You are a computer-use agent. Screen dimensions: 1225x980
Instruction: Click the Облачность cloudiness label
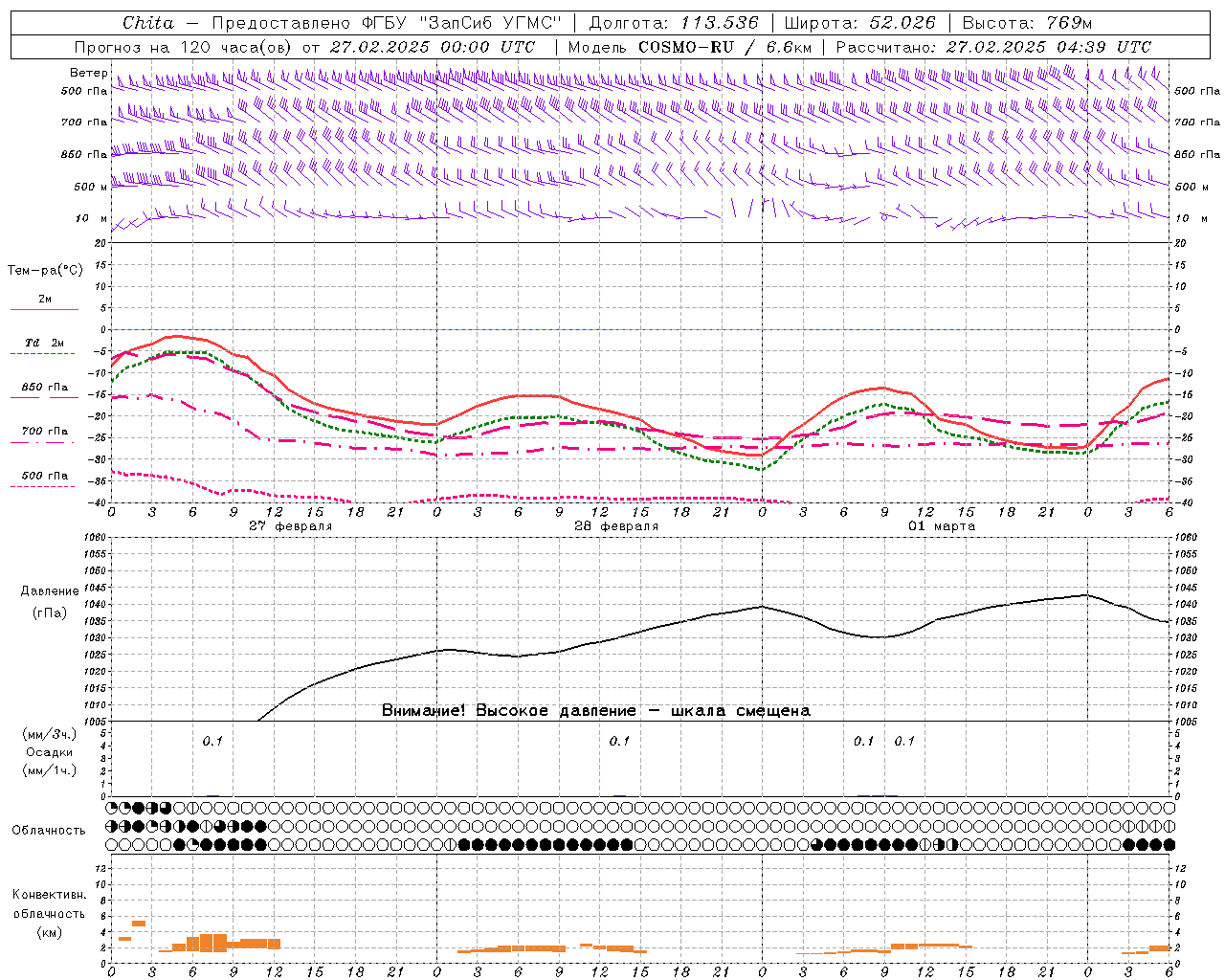coord(49,831)
